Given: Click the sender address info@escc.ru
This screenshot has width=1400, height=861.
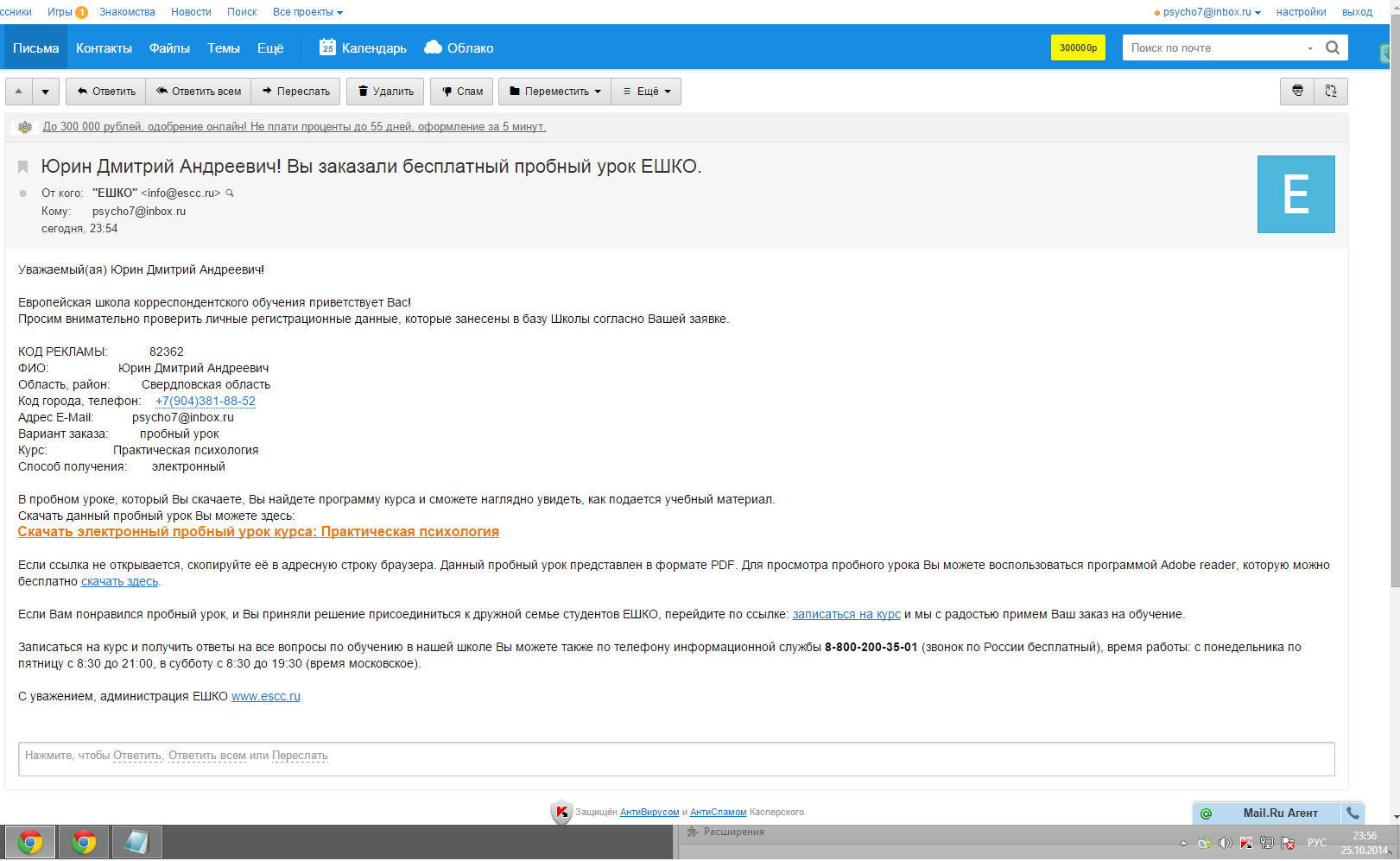Looking at the screenshot, I should tap(181, 193).
